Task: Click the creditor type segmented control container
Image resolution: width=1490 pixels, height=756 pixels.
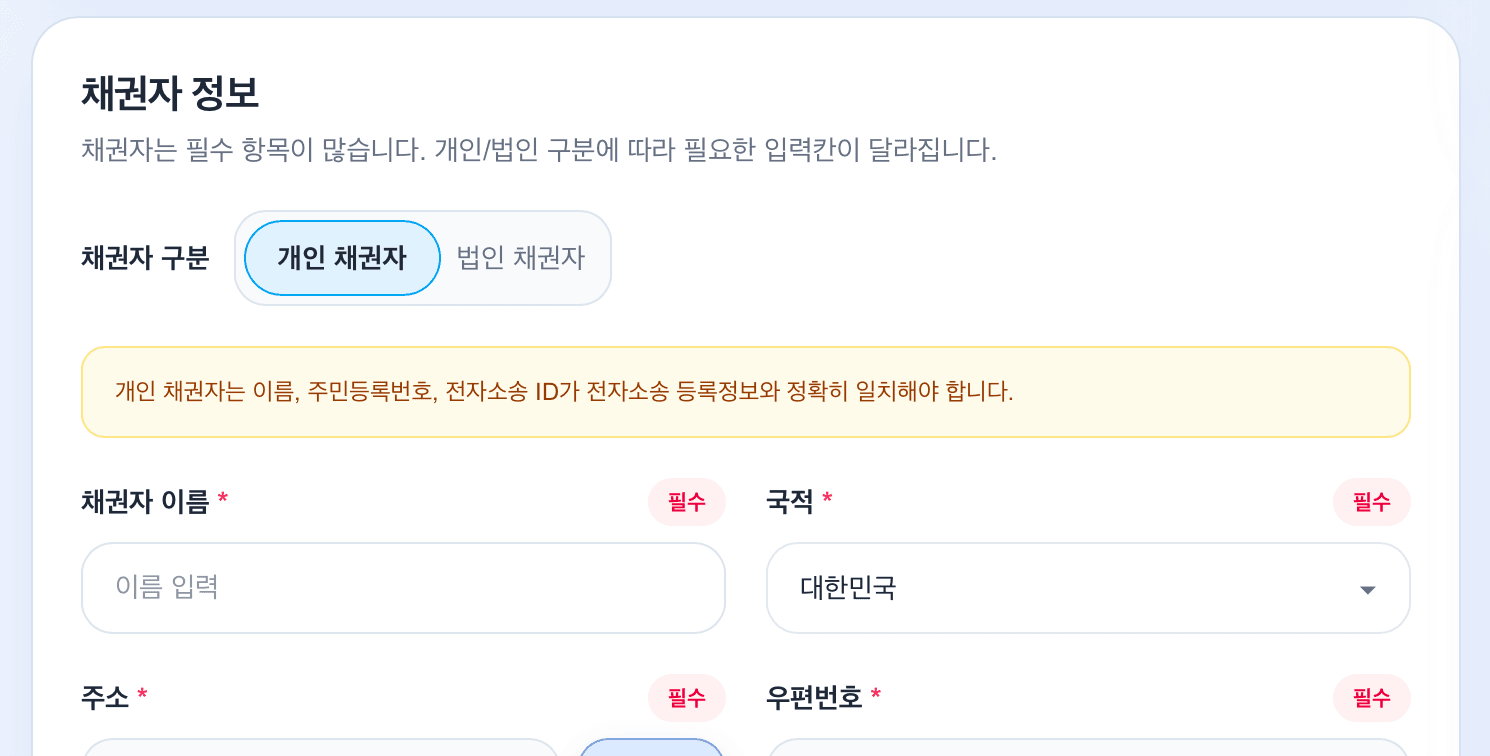Action: pyautogui.click(x=422, y=258)
